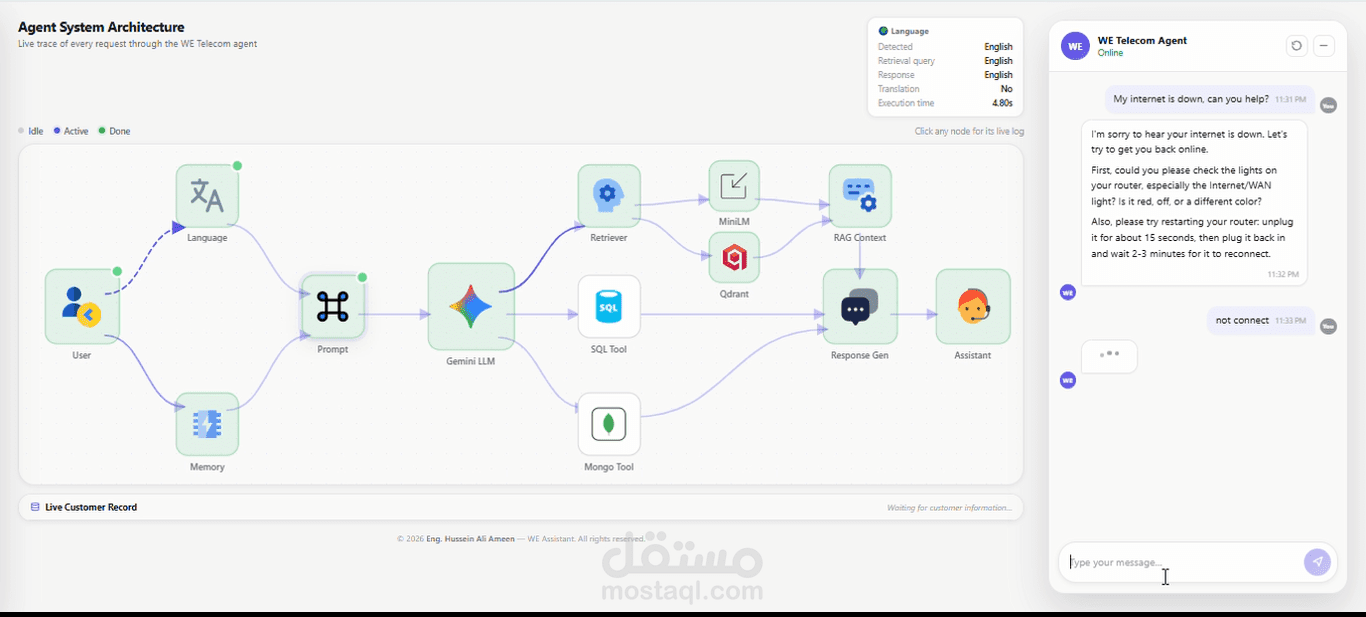This screenshot has height=617, width=1366.
Task: Click the 'Done' legend label
Action: coord(120,131)
